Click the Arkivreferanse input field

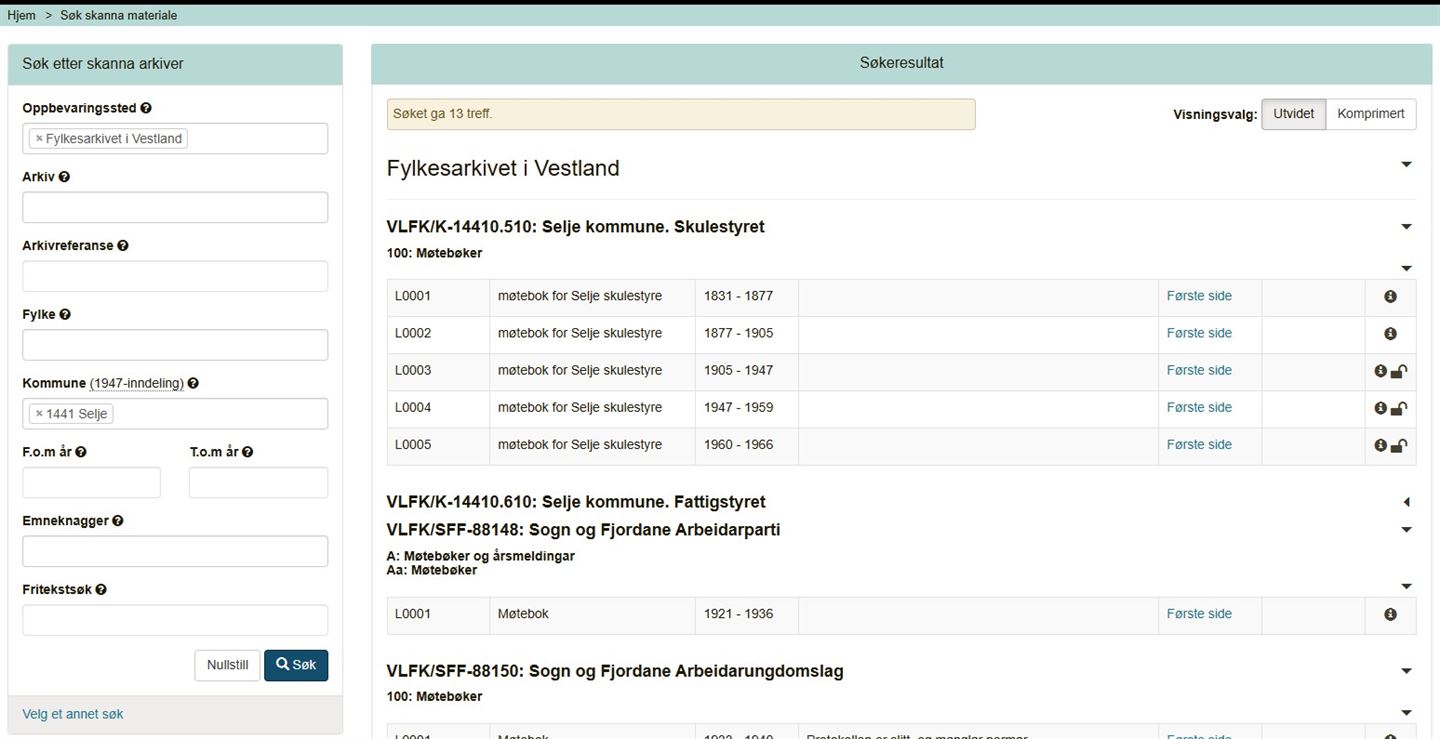pos(175,276)
